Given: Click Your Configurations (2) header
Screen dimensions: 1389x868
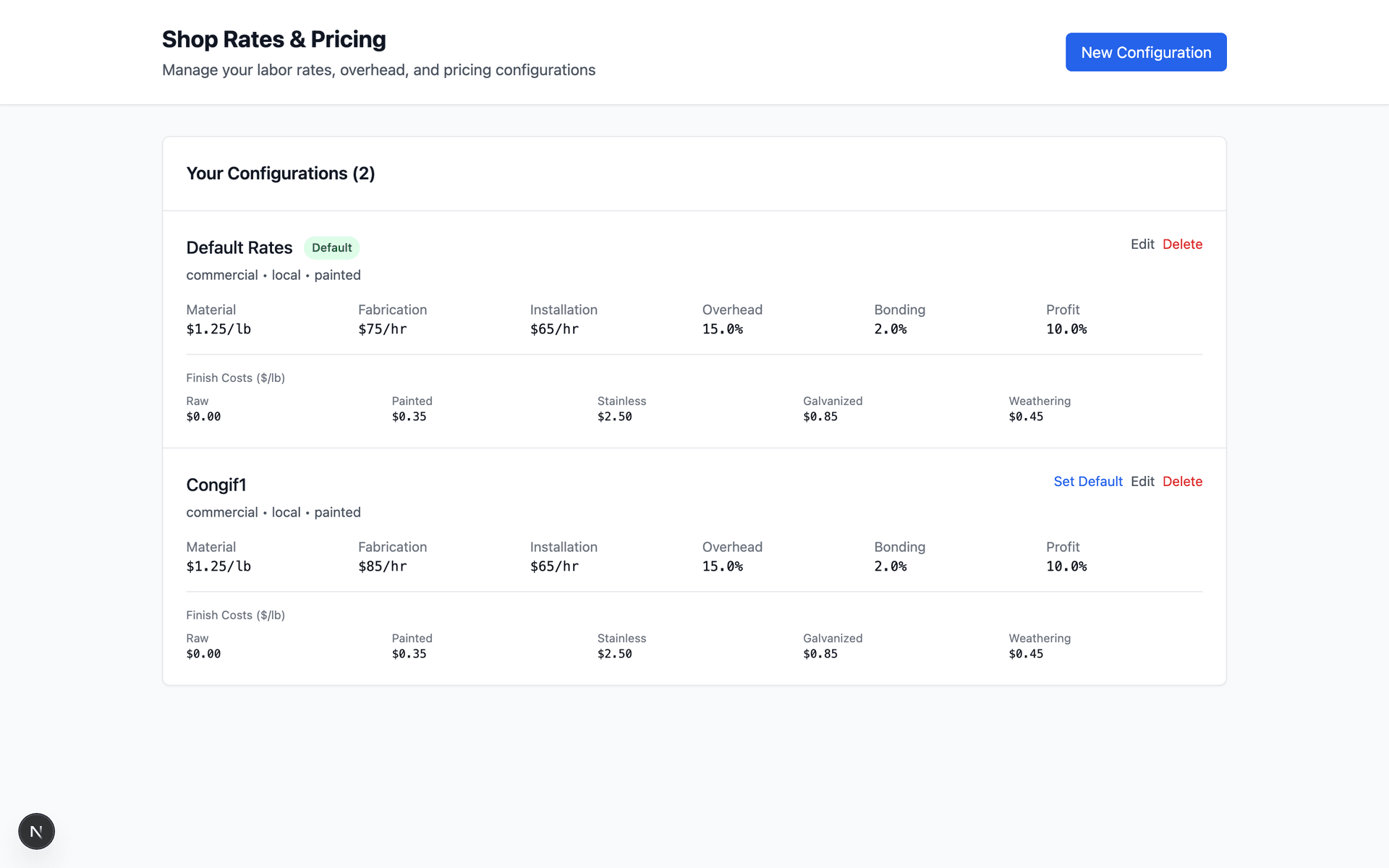Looking at the screenshot, I should [x=280, y=174].
